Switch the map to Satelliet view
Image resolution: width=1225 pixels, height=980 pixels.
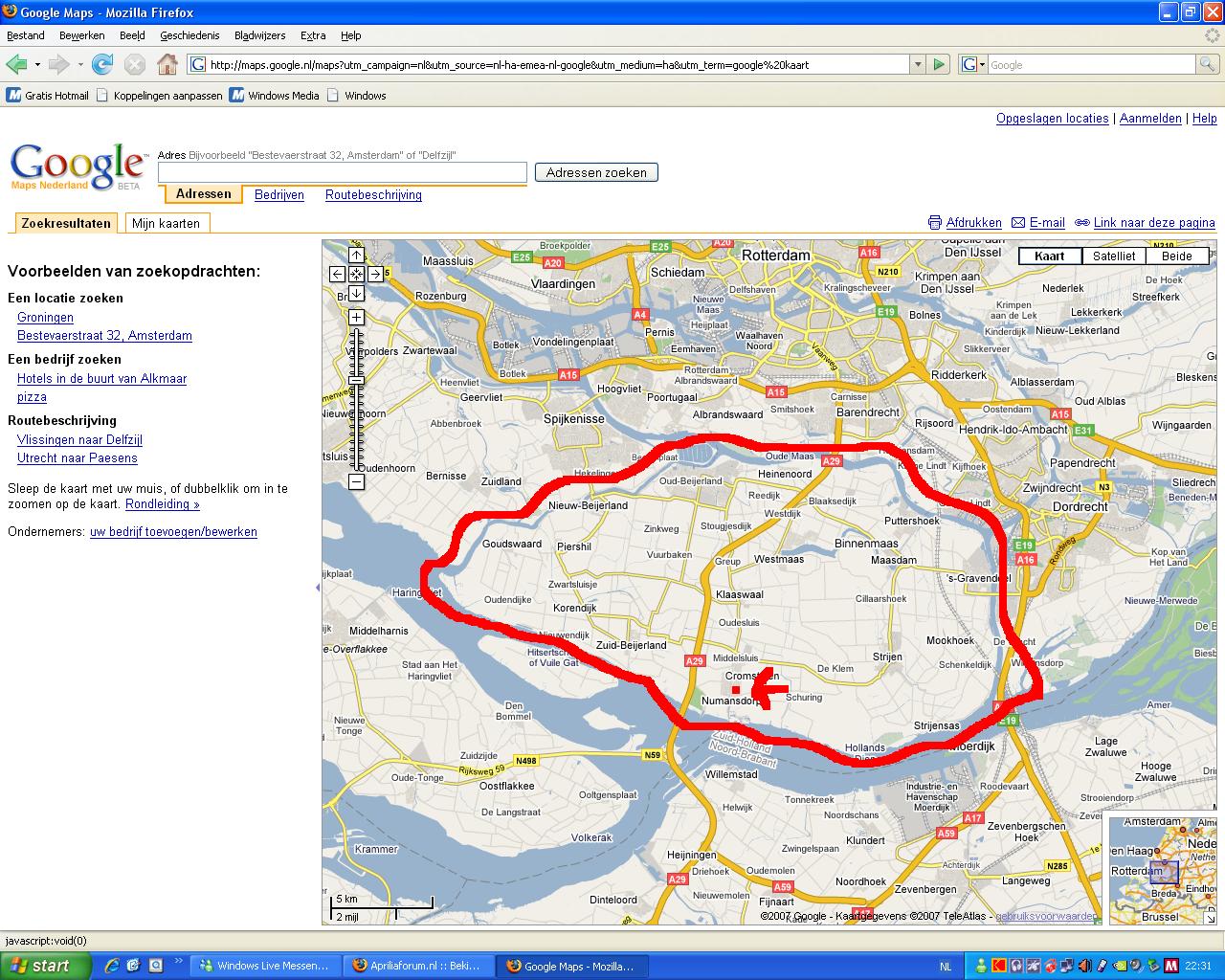coord(1114,256)
